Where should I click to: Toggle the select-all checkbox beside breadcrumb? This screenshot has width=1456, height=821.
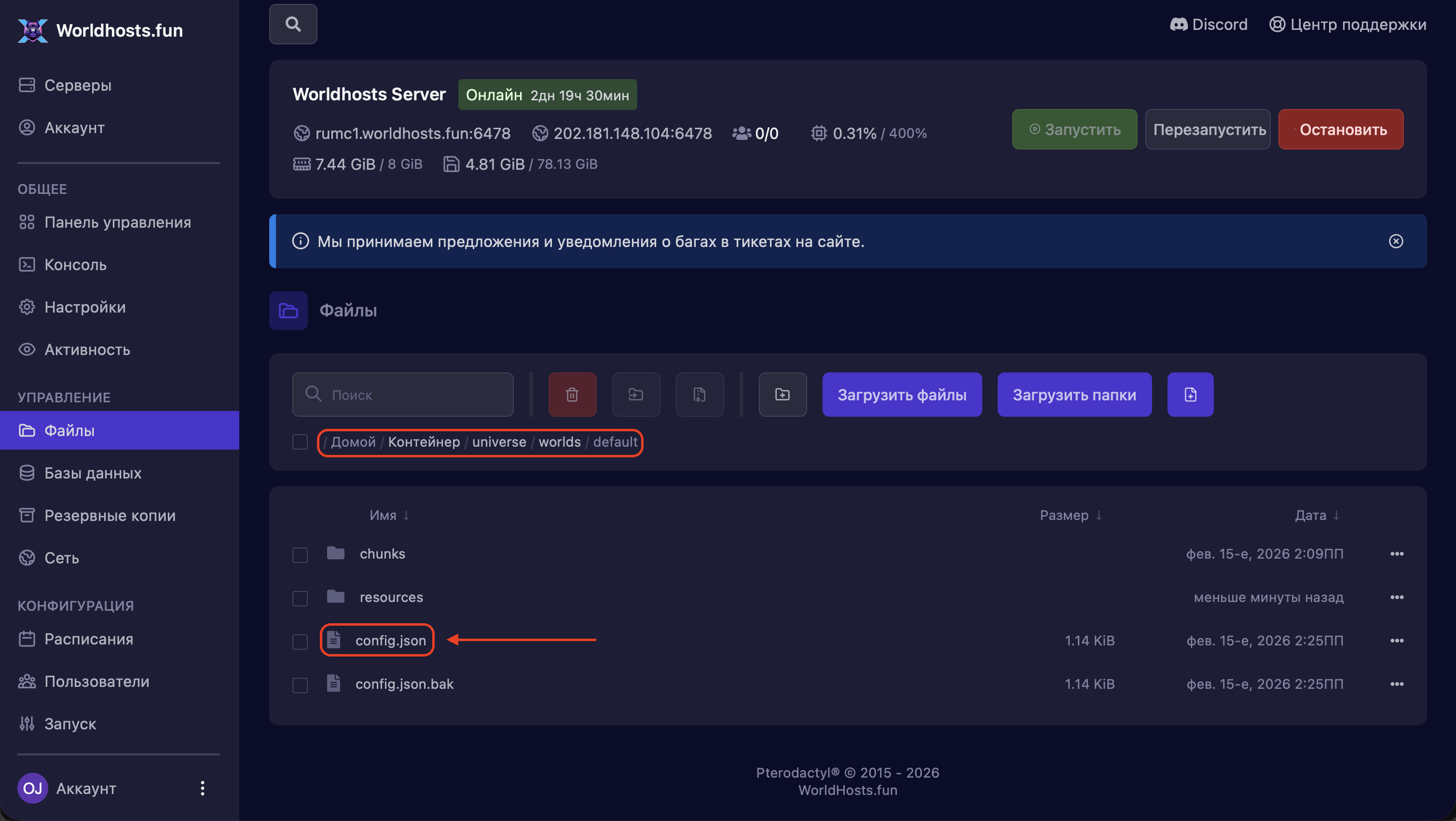(x=300, y=442)
